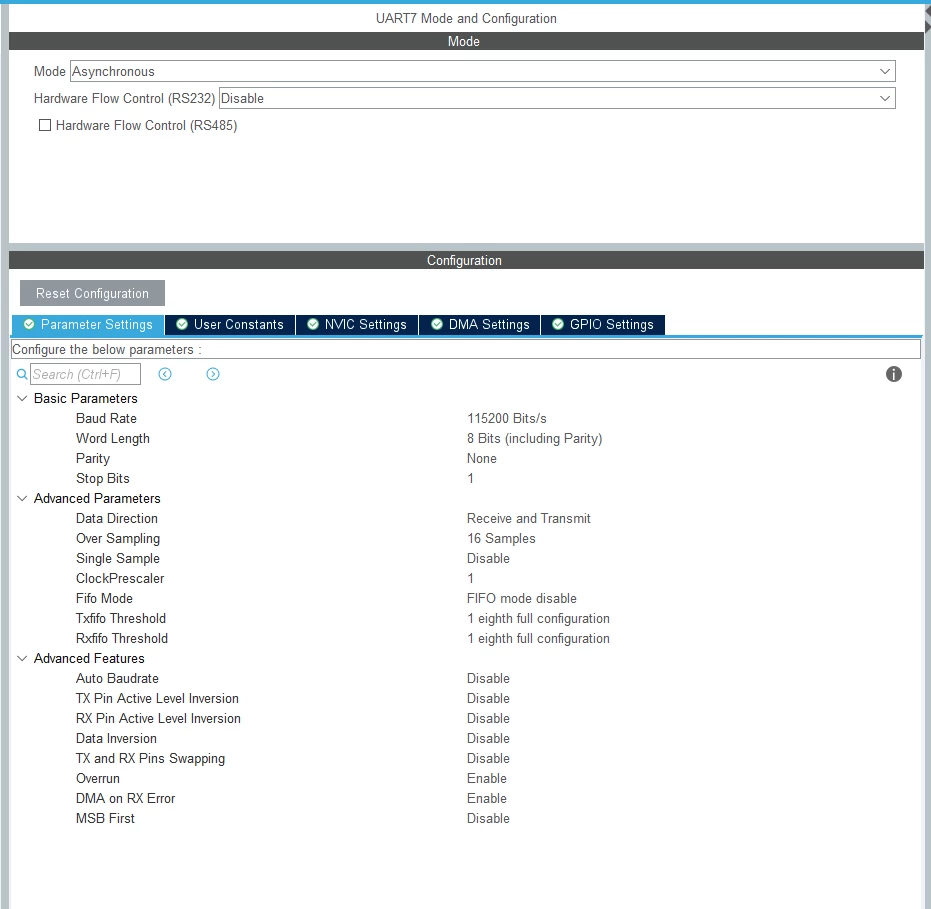Screen dimensions: 931x909
Task: Click the Parity parameter label
Action: 93,458
